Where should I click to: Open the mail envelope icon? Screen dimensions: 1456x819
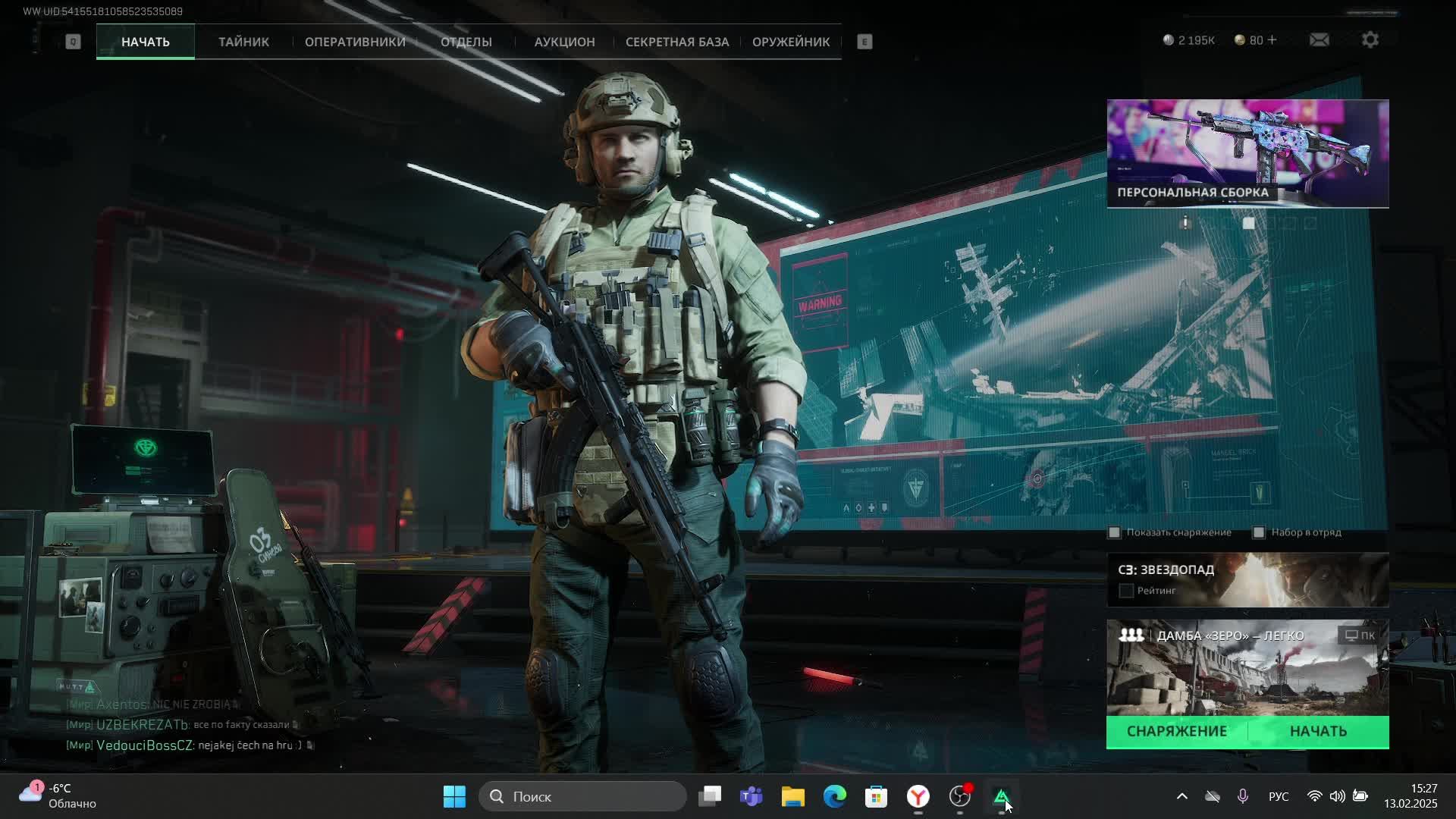pyautogui.click(x=1319, y=40)
